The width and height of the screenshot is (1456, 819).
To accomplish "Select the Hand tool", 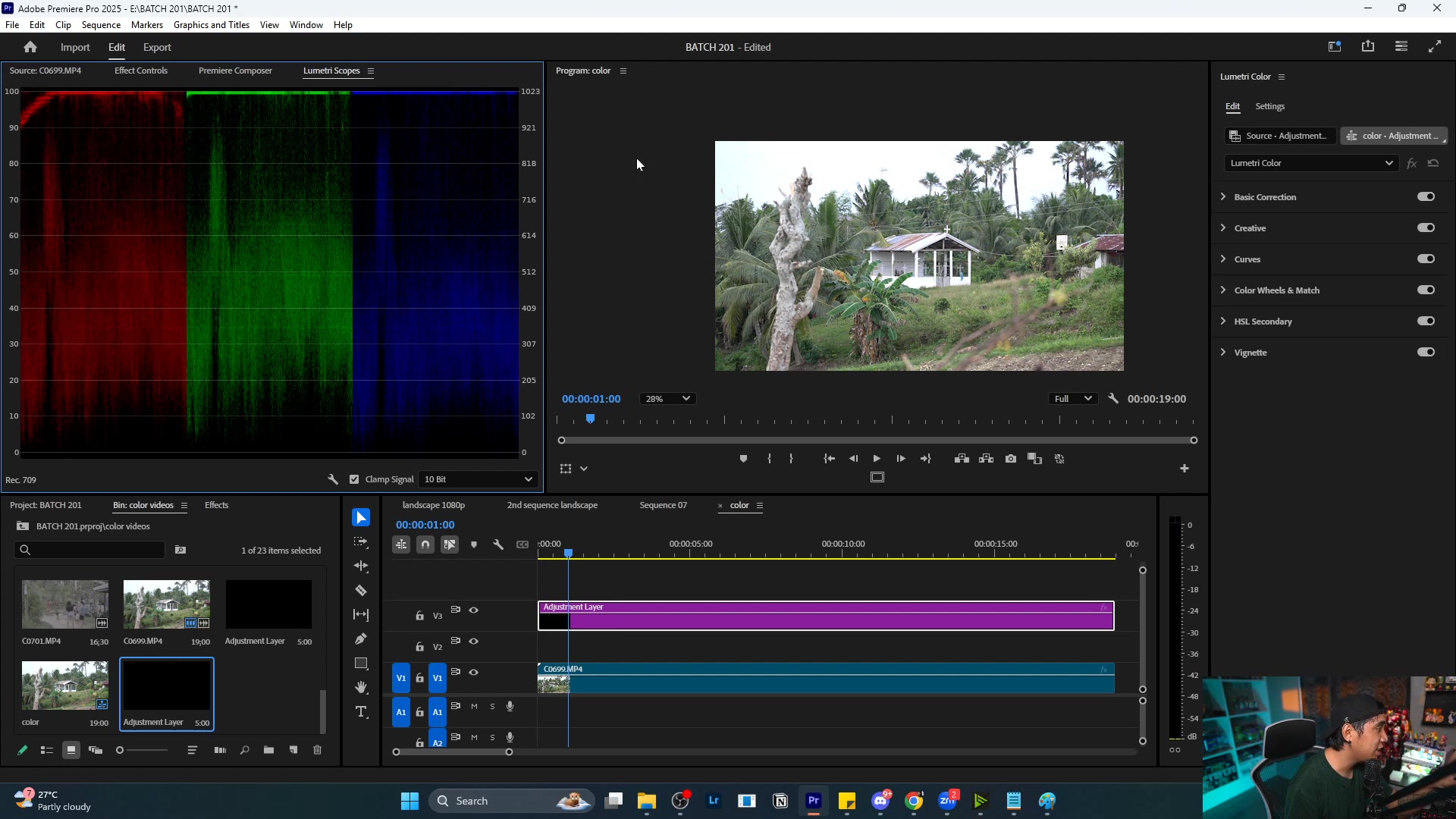I will (x=361, y=688).
